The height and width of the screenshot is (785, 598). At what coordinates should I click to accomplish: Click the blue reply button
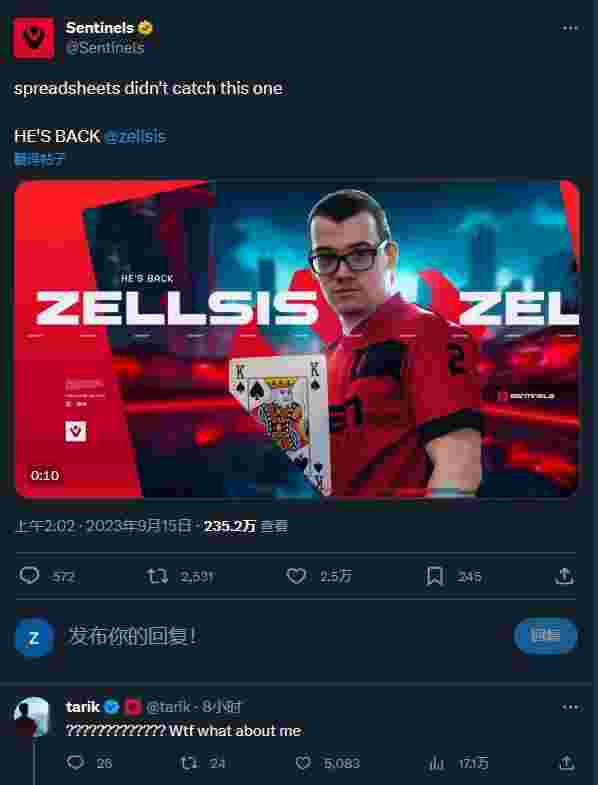pyautogui.click(x=545, y=636)
